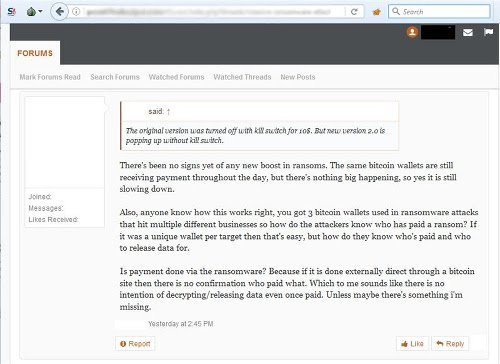500x364 pixels.
Task: Click the Like button
Action: 412,344
